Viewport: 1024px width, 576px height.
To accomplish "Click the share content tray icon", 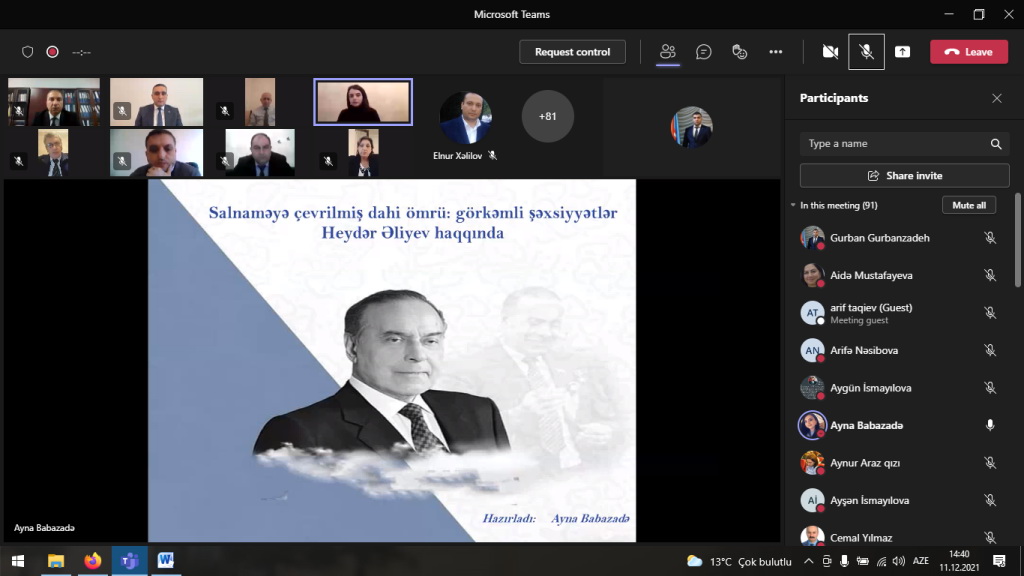I will point(902,52).
